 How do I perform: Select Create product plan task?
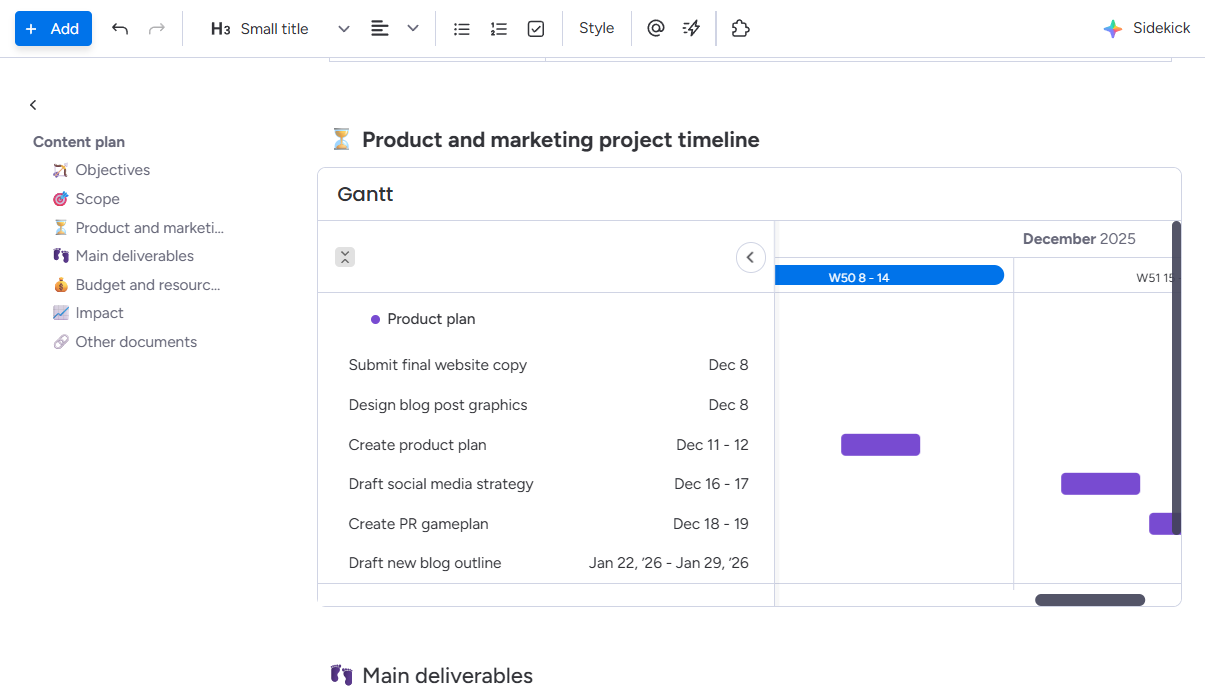417,445
